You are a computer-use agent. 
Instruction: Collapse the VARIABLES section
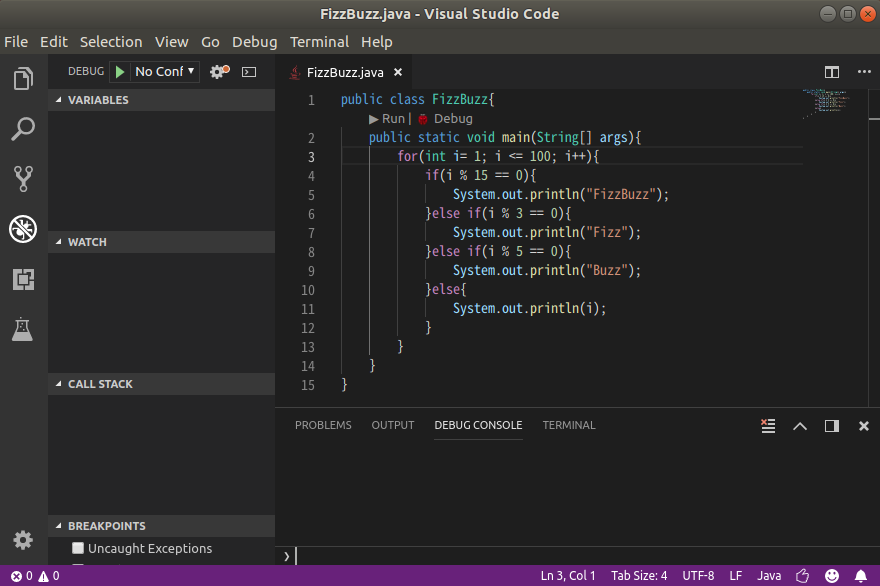pyautogui.click(x=162, y=100)
